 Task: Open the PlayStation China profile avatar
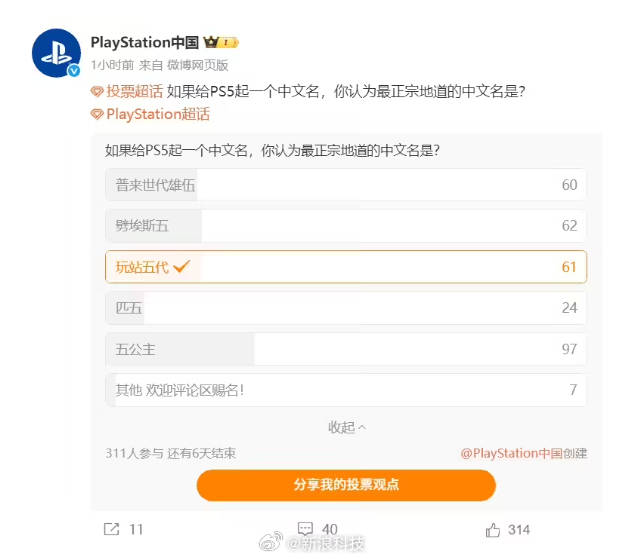coord(56,53)
